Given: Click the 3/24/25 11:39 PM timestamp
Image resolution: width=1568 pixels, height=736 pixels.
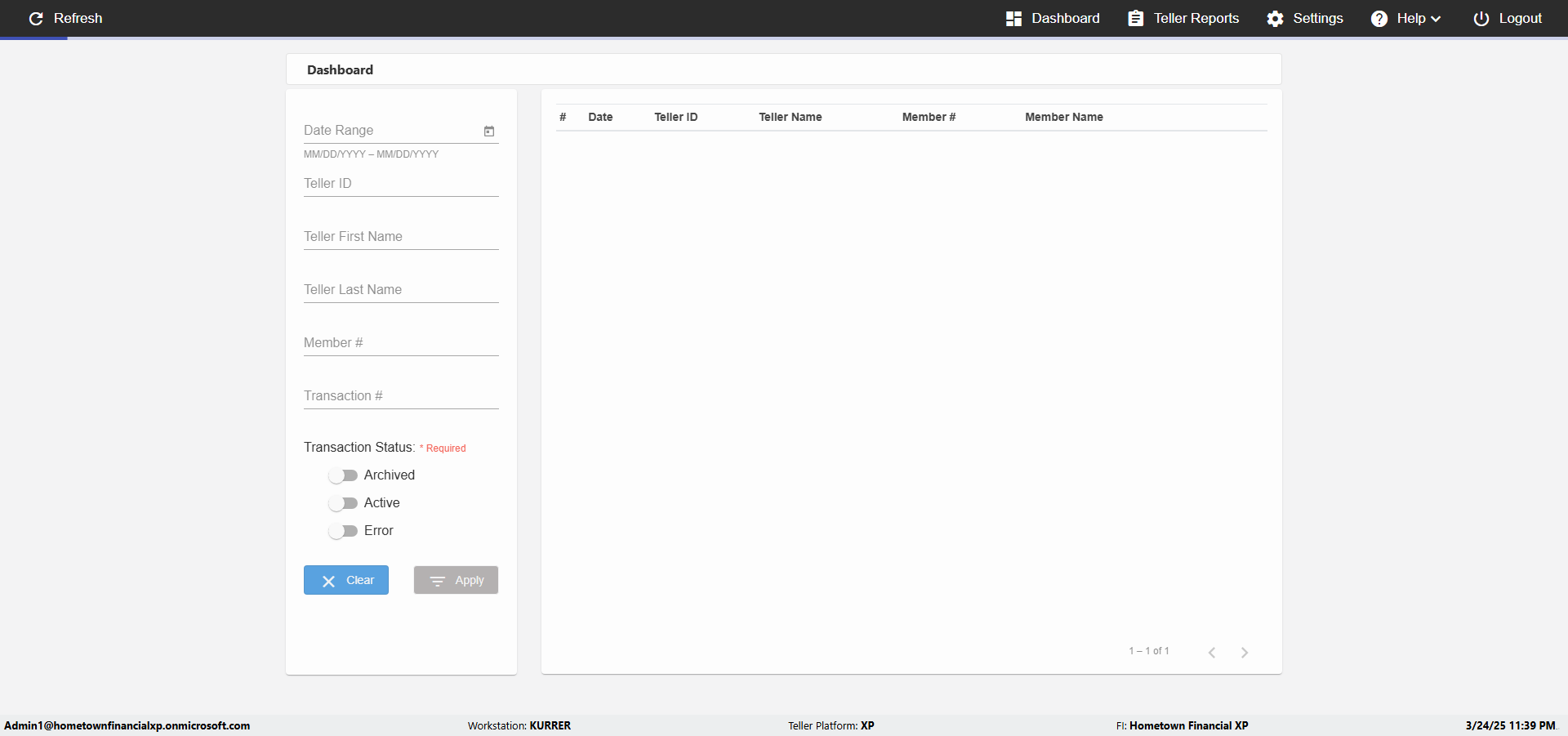Looking at the screenshot, I should coord(1511,725).
